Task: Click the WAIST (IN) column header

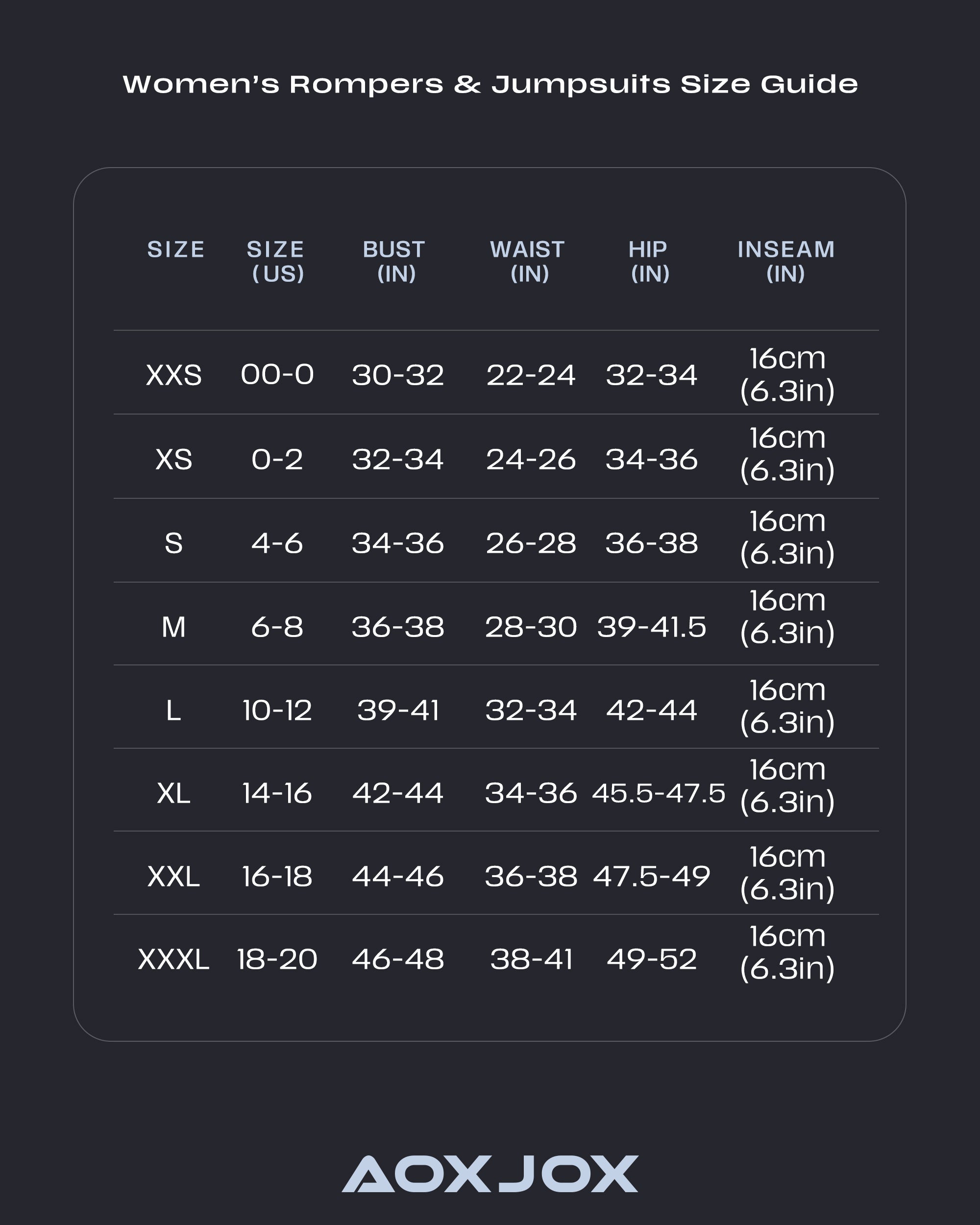Action: (528, 261)
